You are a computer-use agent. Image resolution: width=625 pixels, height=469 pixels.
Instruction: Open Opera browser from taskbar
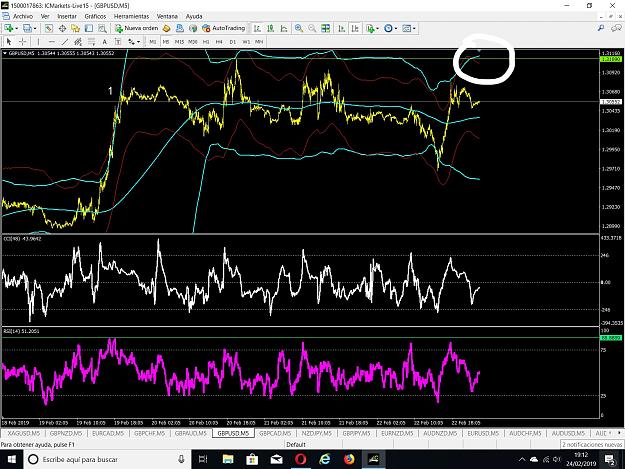[301, 459]
